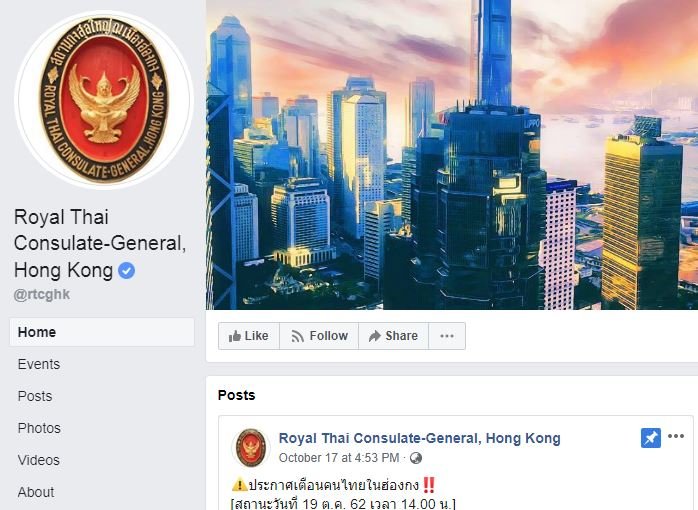Click the post's public globe privacy icon

pos(416,458)
